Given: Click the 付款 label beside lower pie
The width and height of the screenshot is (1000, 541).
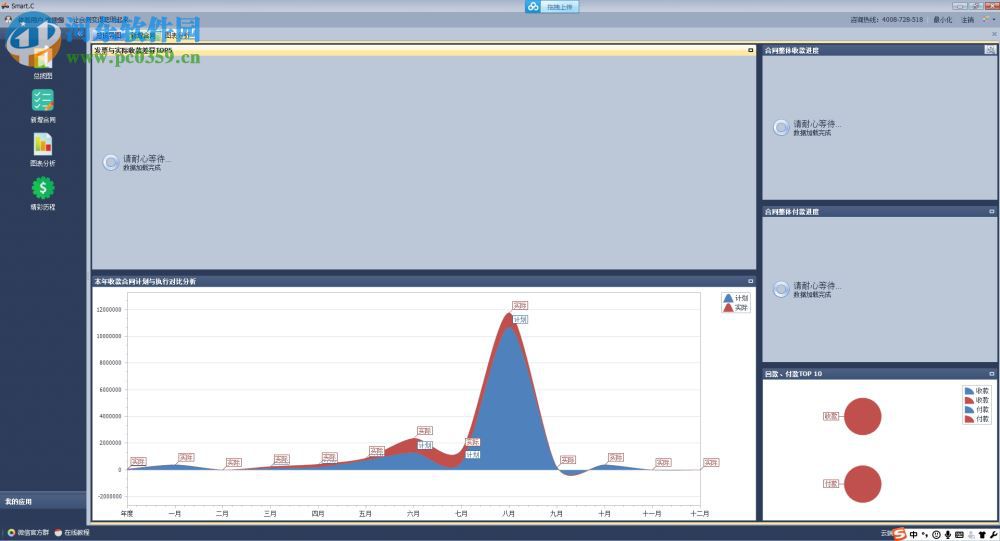Looking at the screenshot, I should tap(830, 484).
